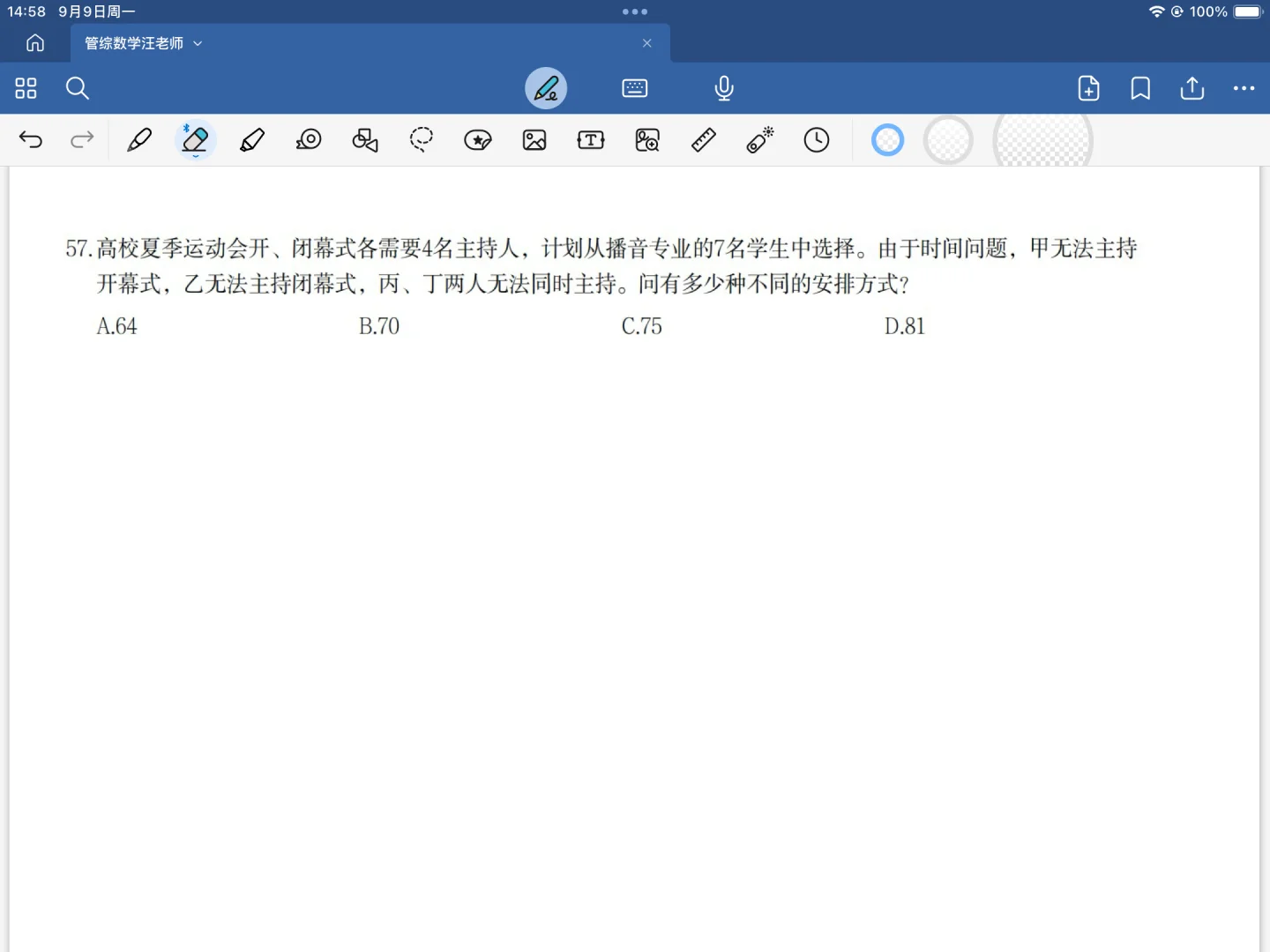The height and width of the screenshot is (952, 1270).
Task: Open the thumbnail grid view
Action: pos(26,88)
